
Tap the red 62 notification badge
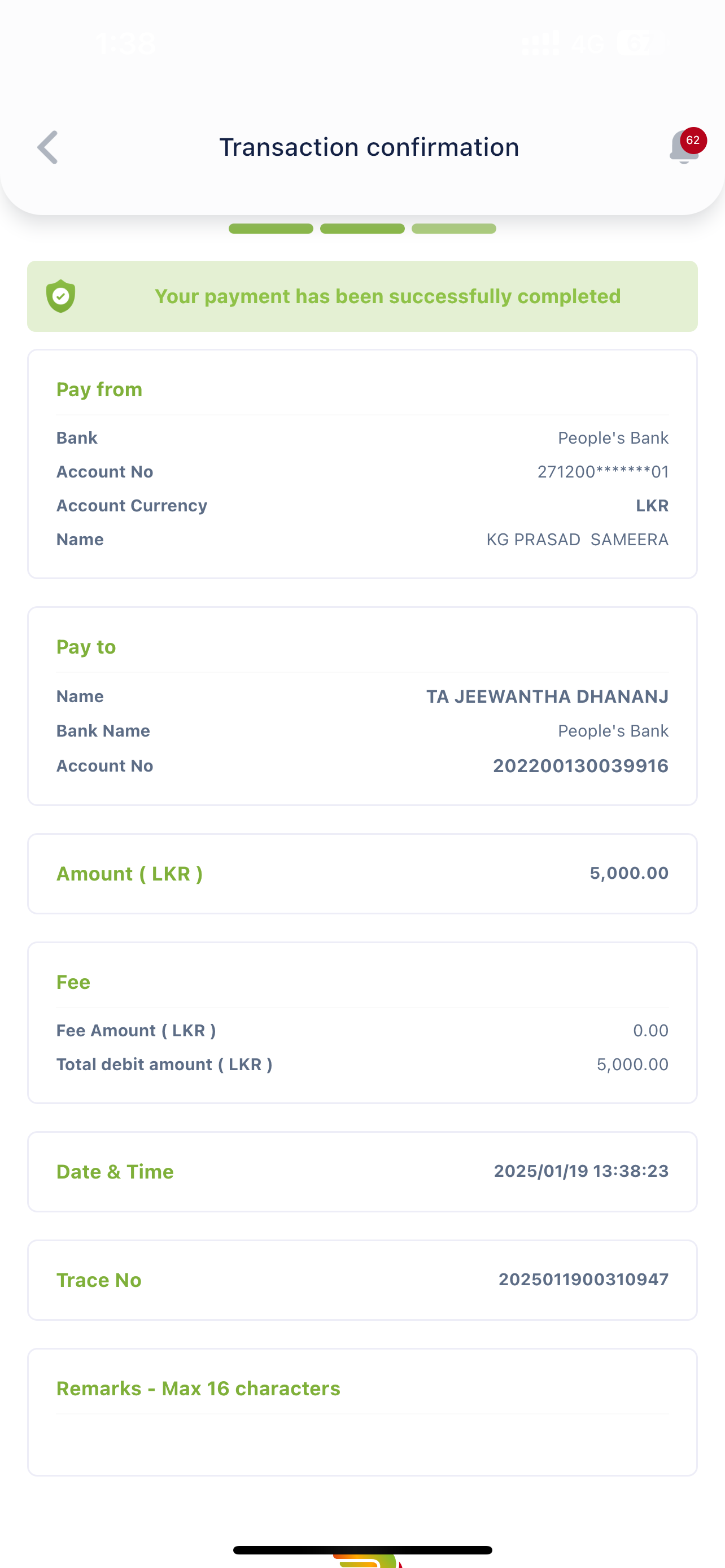click(693, 141)
